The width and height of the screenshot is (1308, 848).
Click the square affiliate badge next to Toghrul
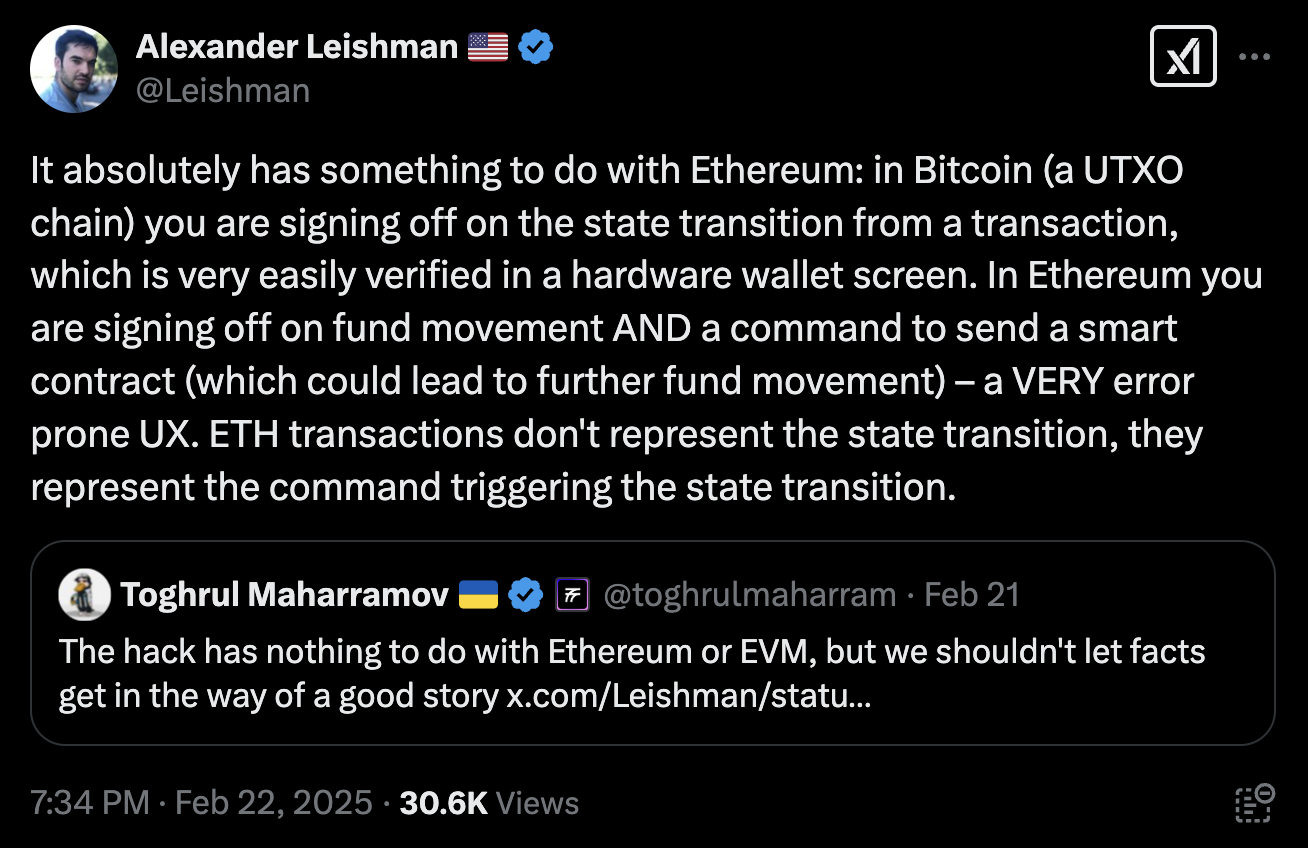(x=571, y=595)
